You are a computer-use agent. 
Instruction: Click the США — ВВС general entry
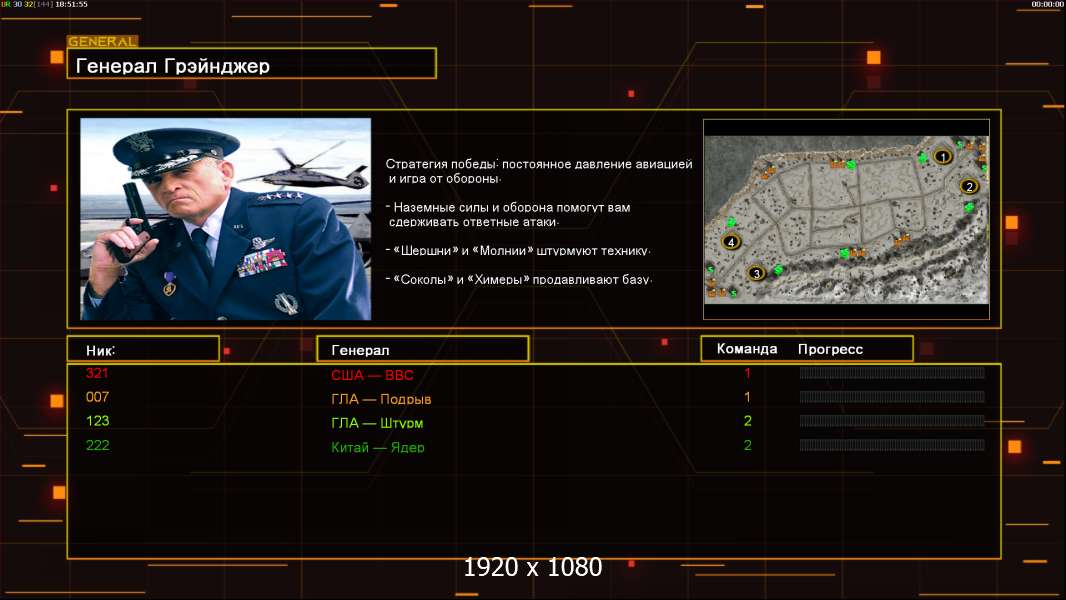(372, 375)
